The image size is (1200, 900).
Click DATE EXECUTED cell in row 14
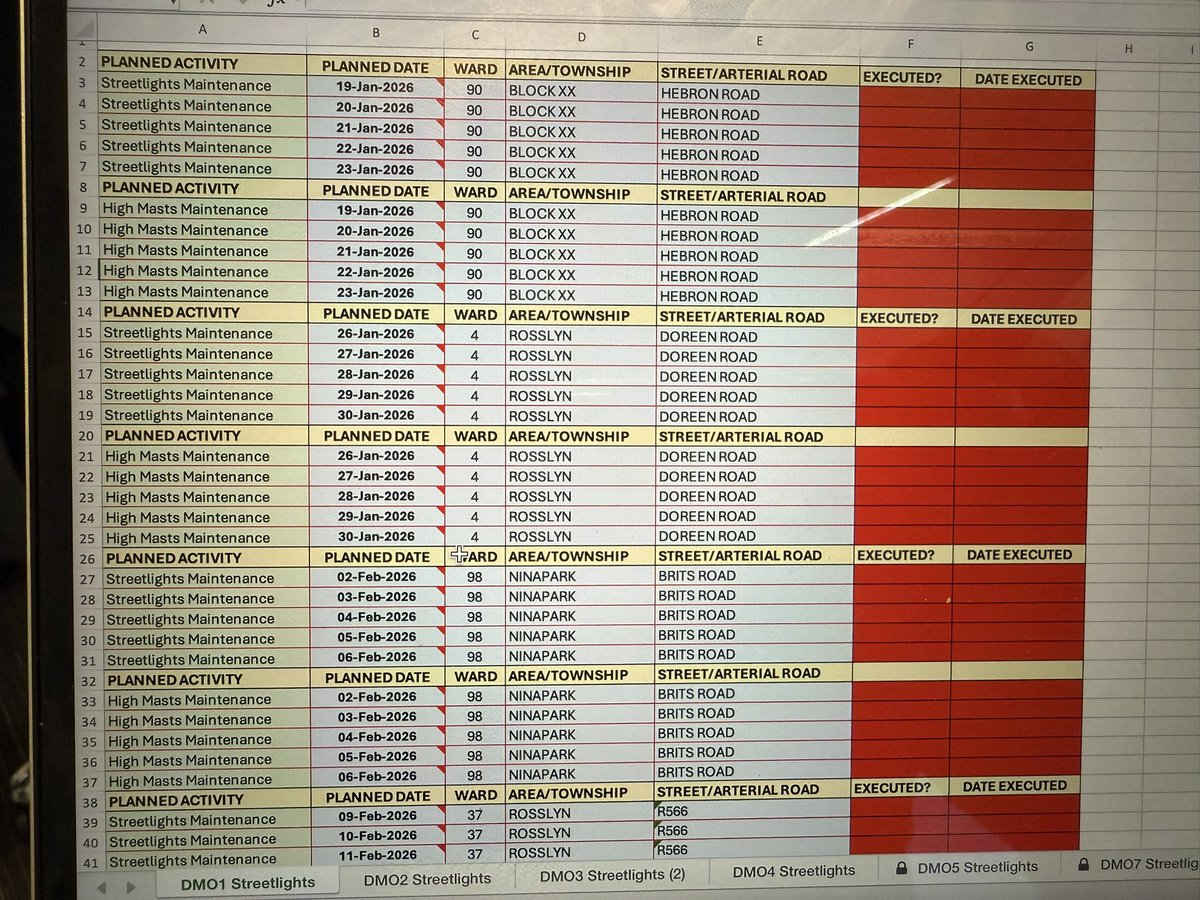(1024, 319)
